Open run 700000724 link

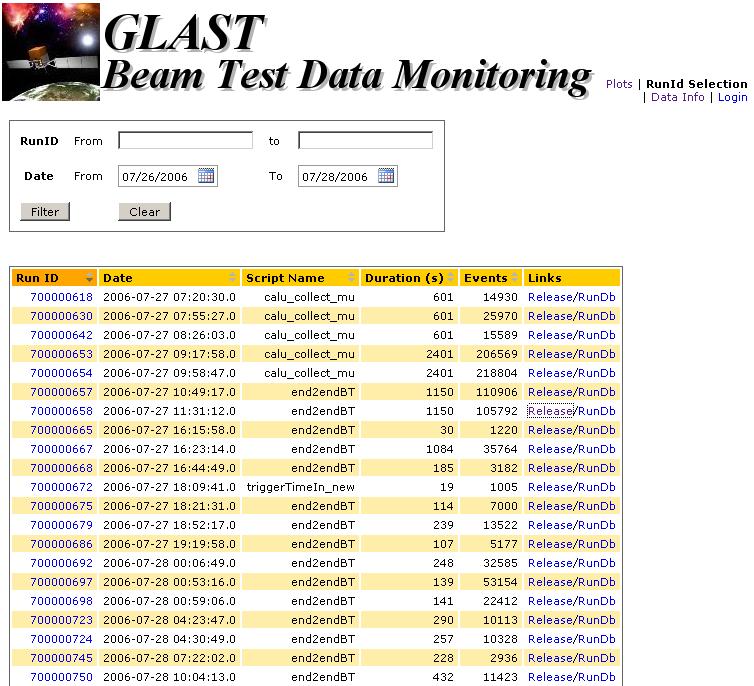(x=62, y=639)
